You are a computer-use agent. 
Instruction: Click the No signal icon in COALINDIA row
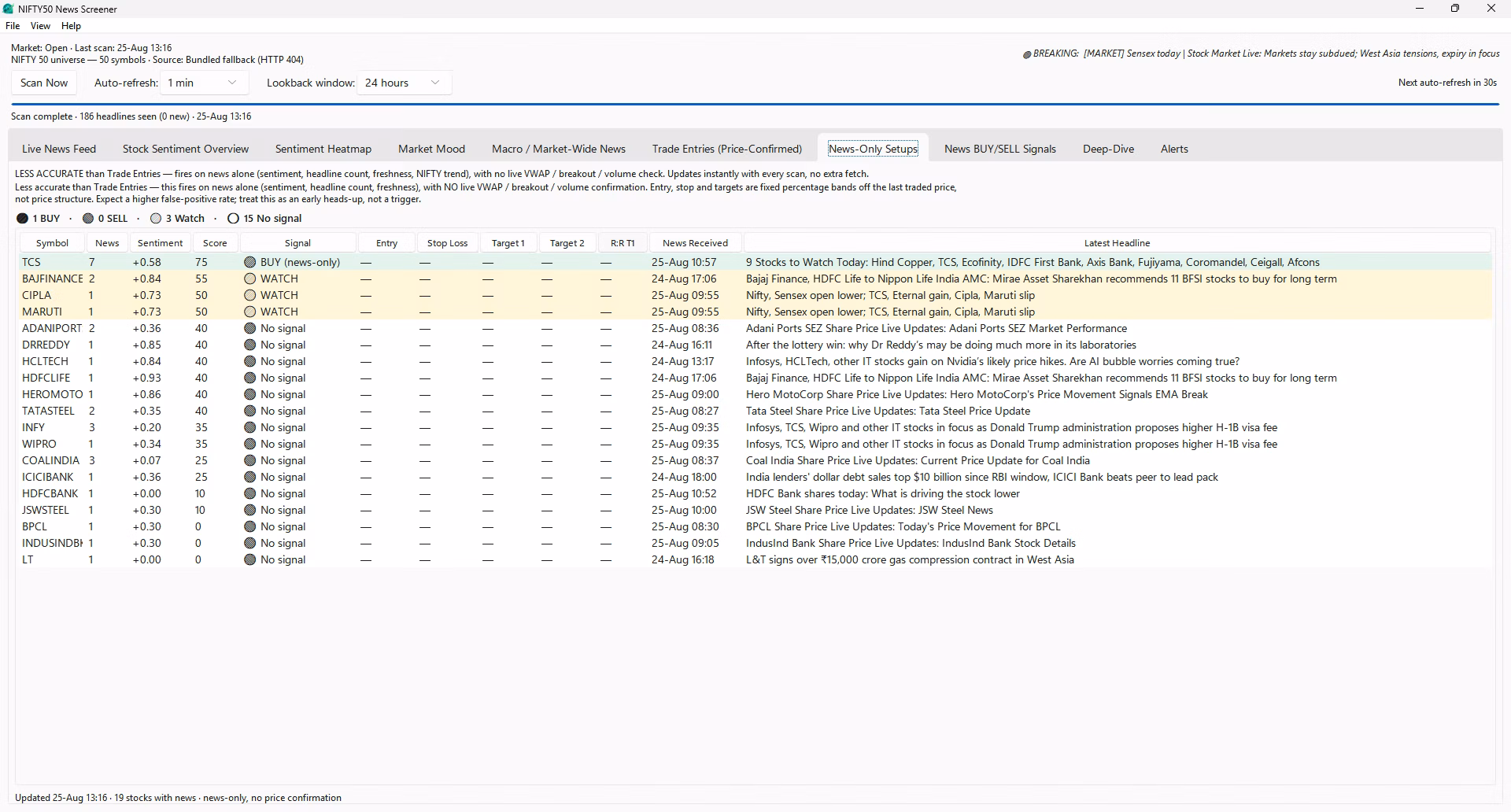click(250, 460)
